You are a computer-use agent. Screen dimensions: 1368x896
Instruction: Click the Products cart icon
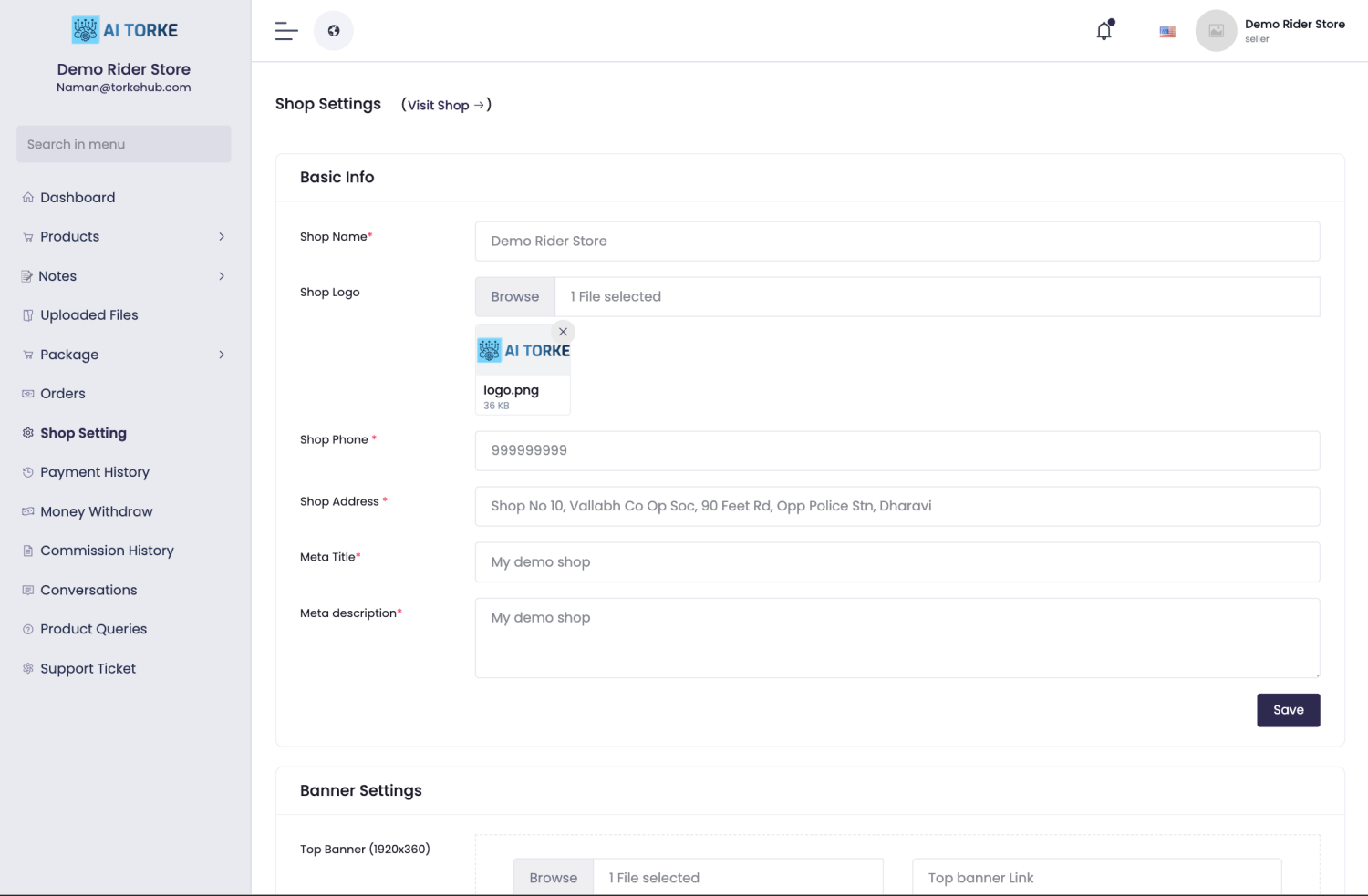tap(28, 237)
